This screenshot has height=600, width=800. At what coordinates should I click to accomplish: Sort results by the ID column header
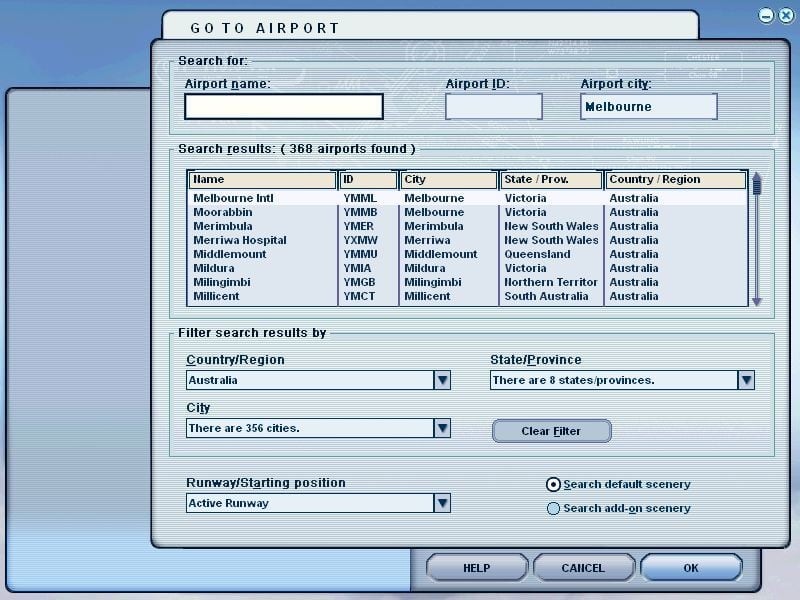point(368,180)
